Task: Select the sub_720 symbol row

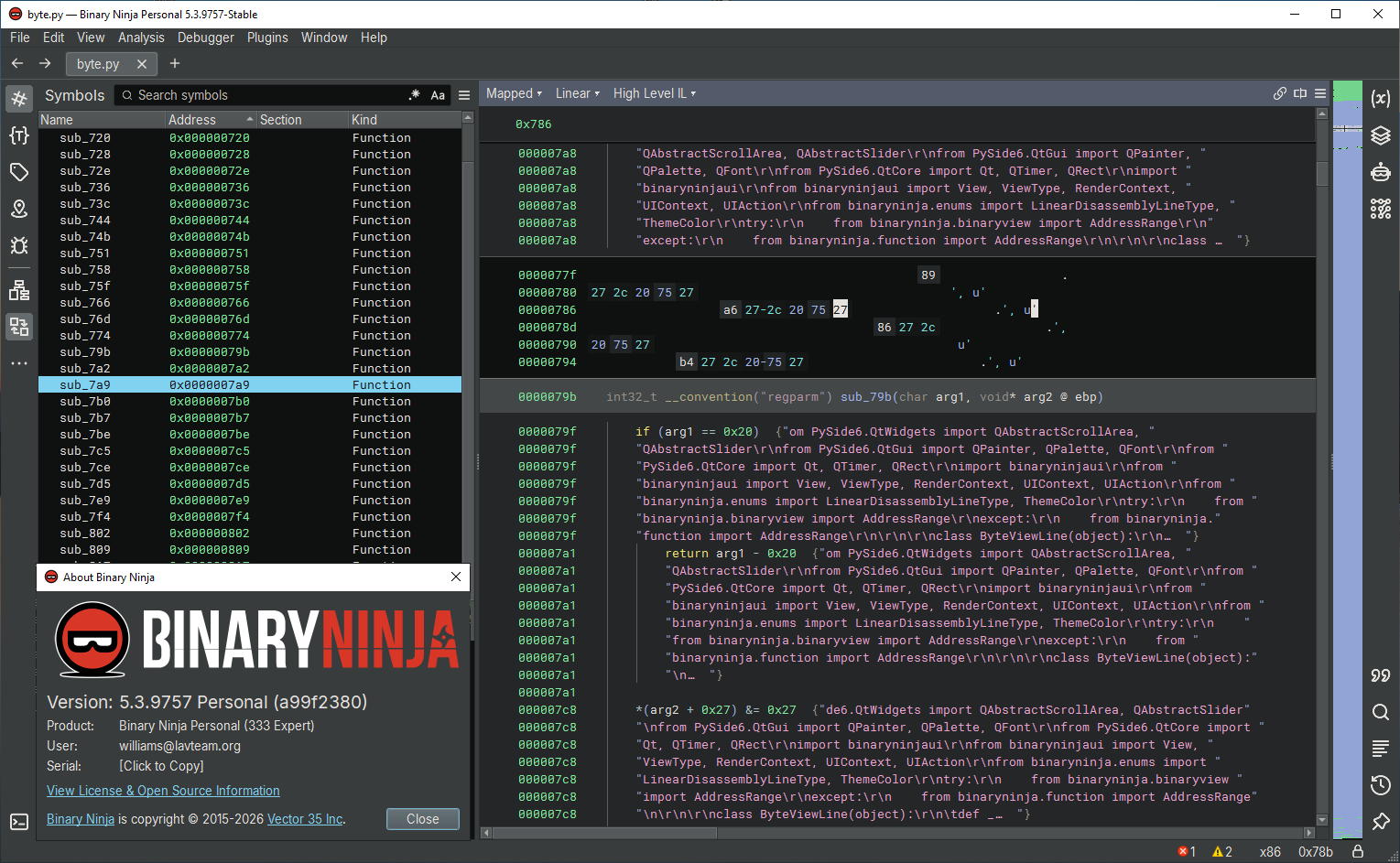Action: [x=250, y=138]
